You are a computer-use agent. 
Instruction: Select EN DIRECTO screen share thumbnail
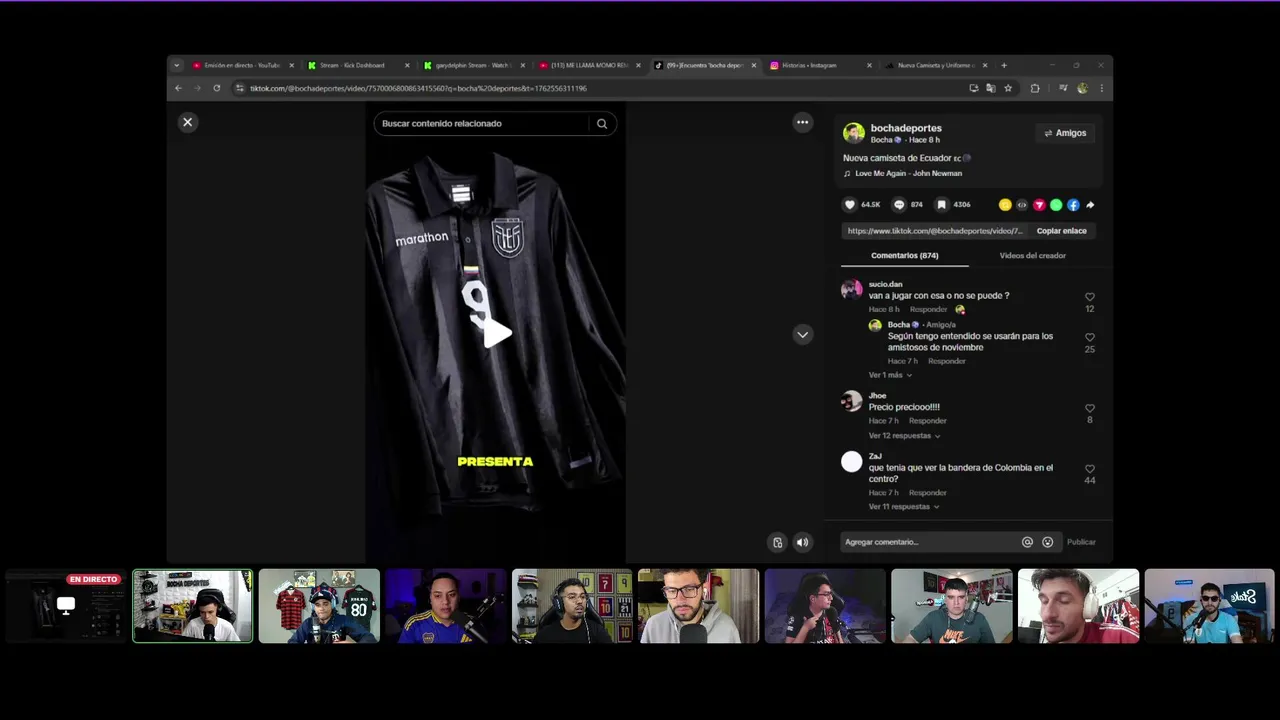tap(65, 606)
